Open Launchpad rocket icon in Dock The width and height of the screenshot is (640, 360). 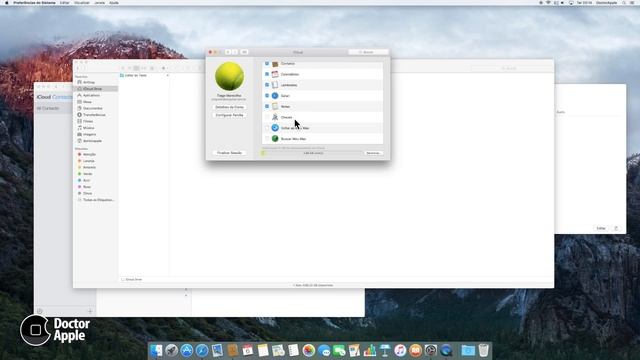(x=171, y=350)
